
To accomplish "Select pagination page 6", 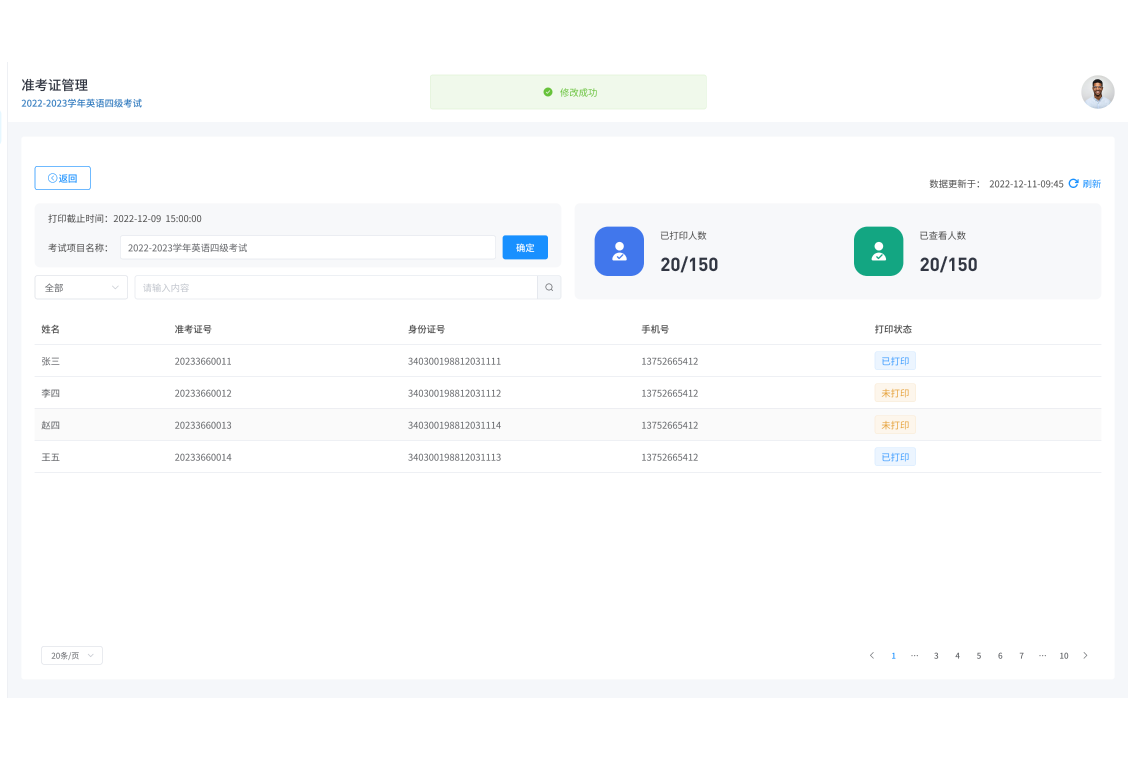I will (x=1000, y=656).
